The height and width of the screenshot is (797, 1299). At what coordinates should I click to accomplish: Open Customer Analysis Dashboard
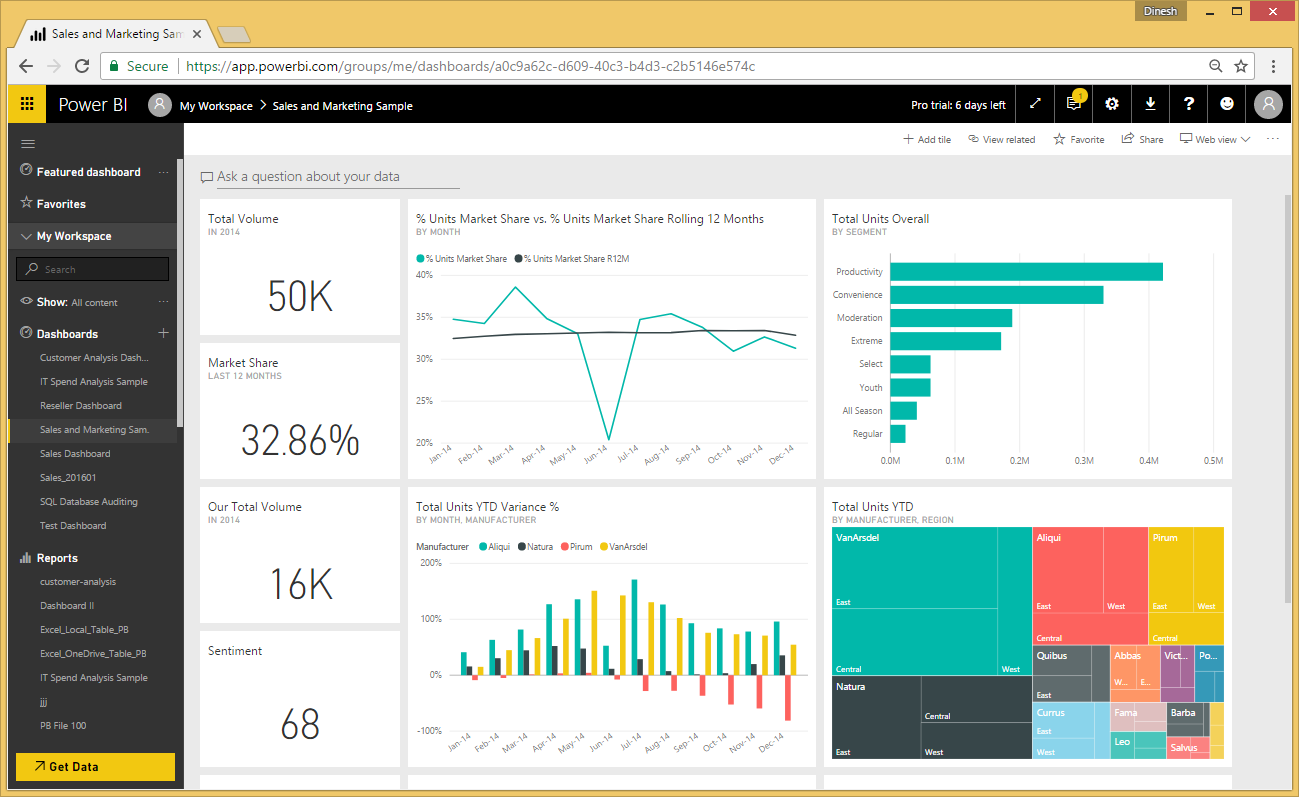point(94,357)
